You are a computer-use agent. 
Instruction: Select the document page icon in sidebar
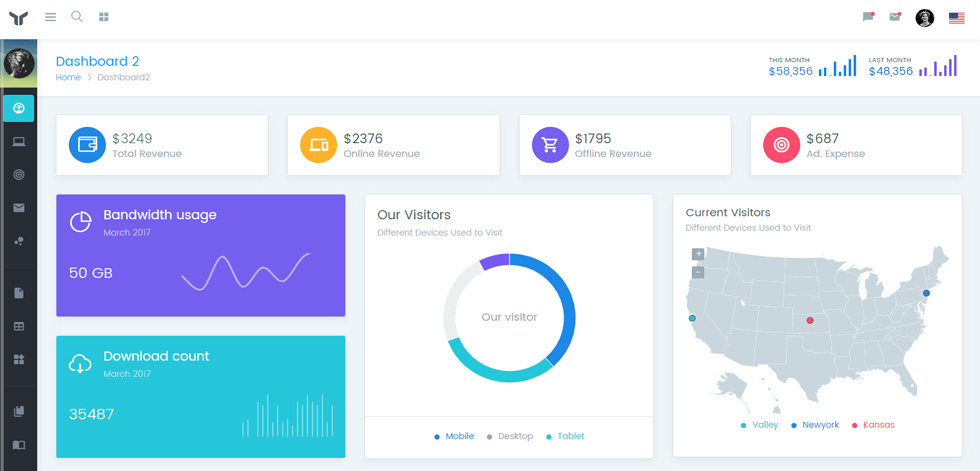(19, 293)
